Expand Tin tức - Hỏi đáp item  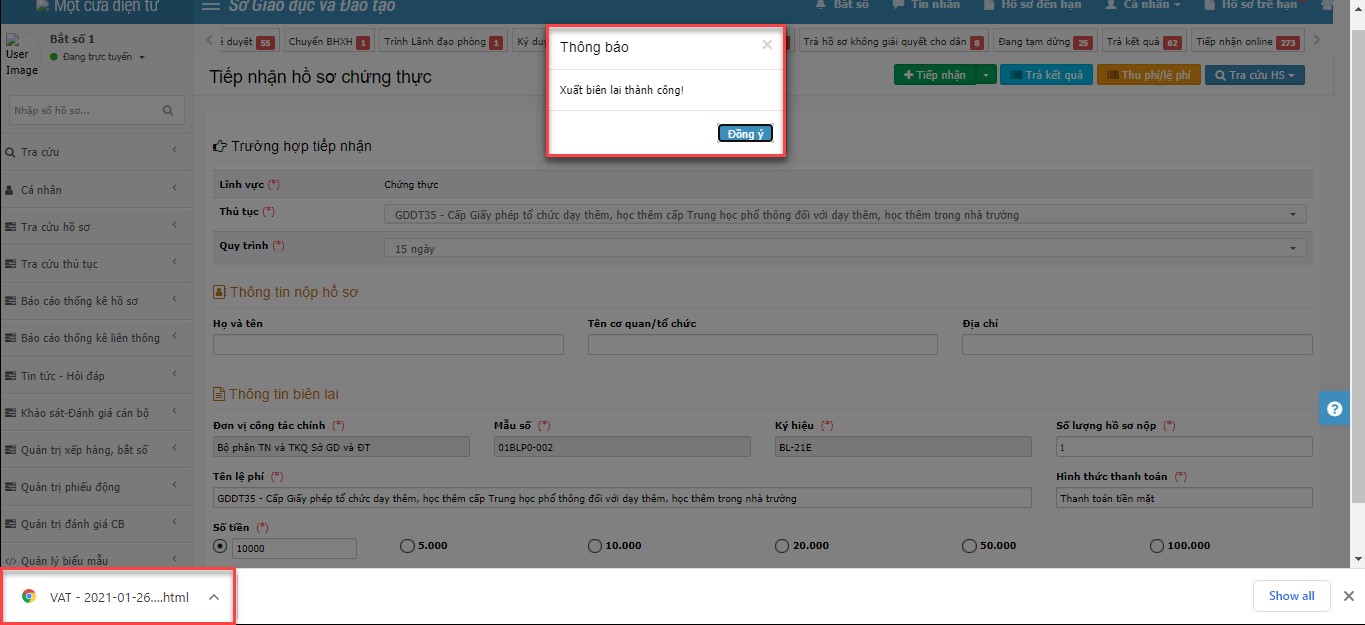click(96, 376)
